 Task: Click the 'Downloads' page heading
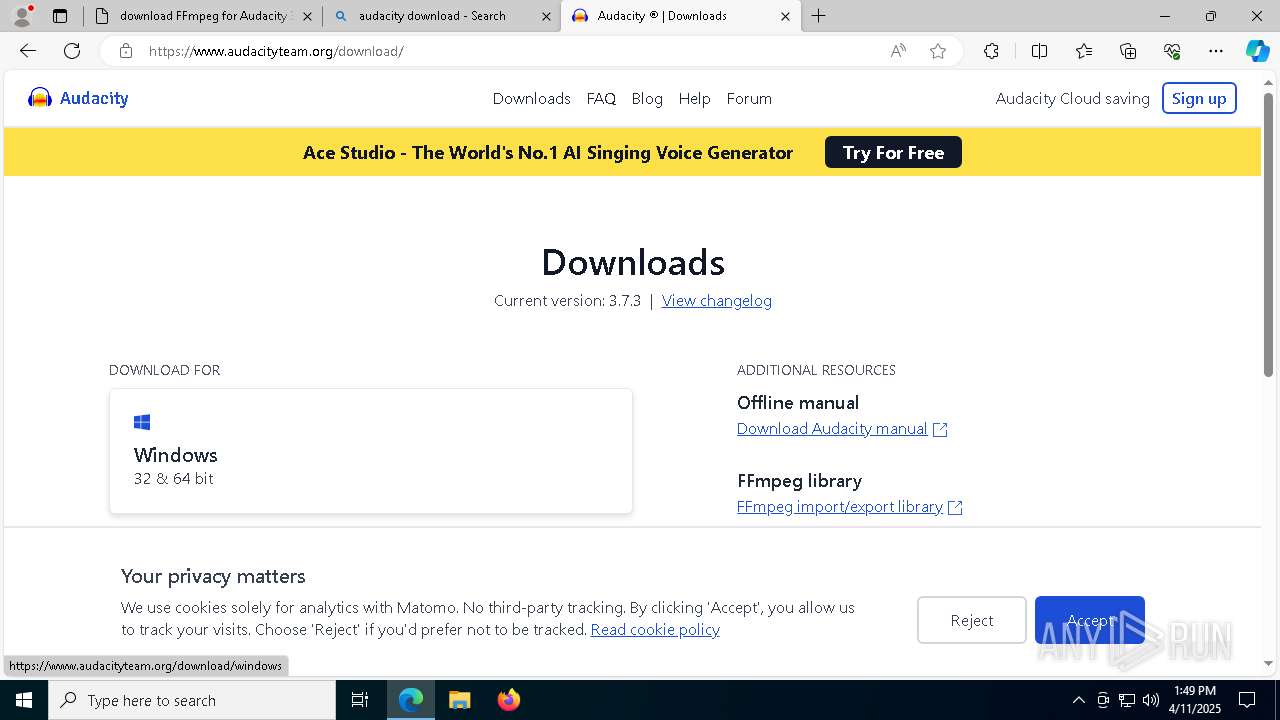(633, 262)
